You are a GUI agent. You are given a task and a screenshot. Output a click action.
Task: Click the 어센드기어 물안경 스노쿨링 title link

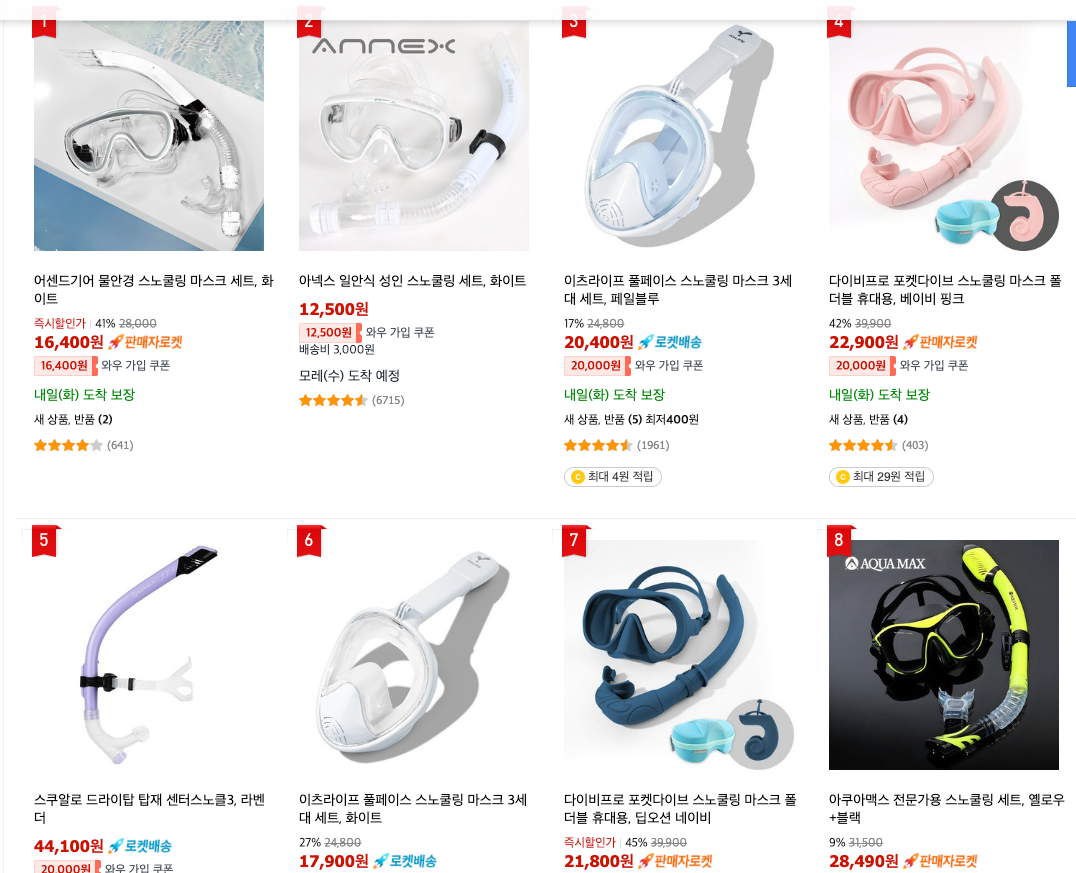[154, 290]
